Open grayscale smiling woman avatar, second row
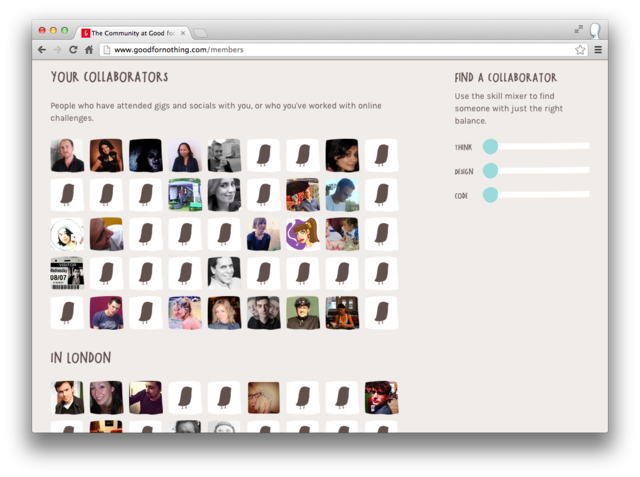The width and height of the screenshot is (640, 477). 224,195
